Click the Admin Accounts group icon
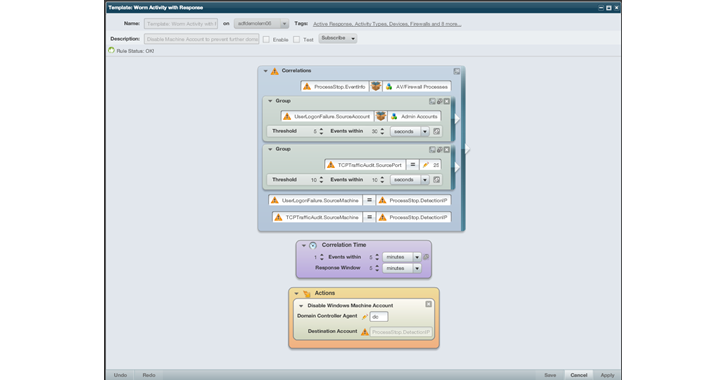 [394, 117]
